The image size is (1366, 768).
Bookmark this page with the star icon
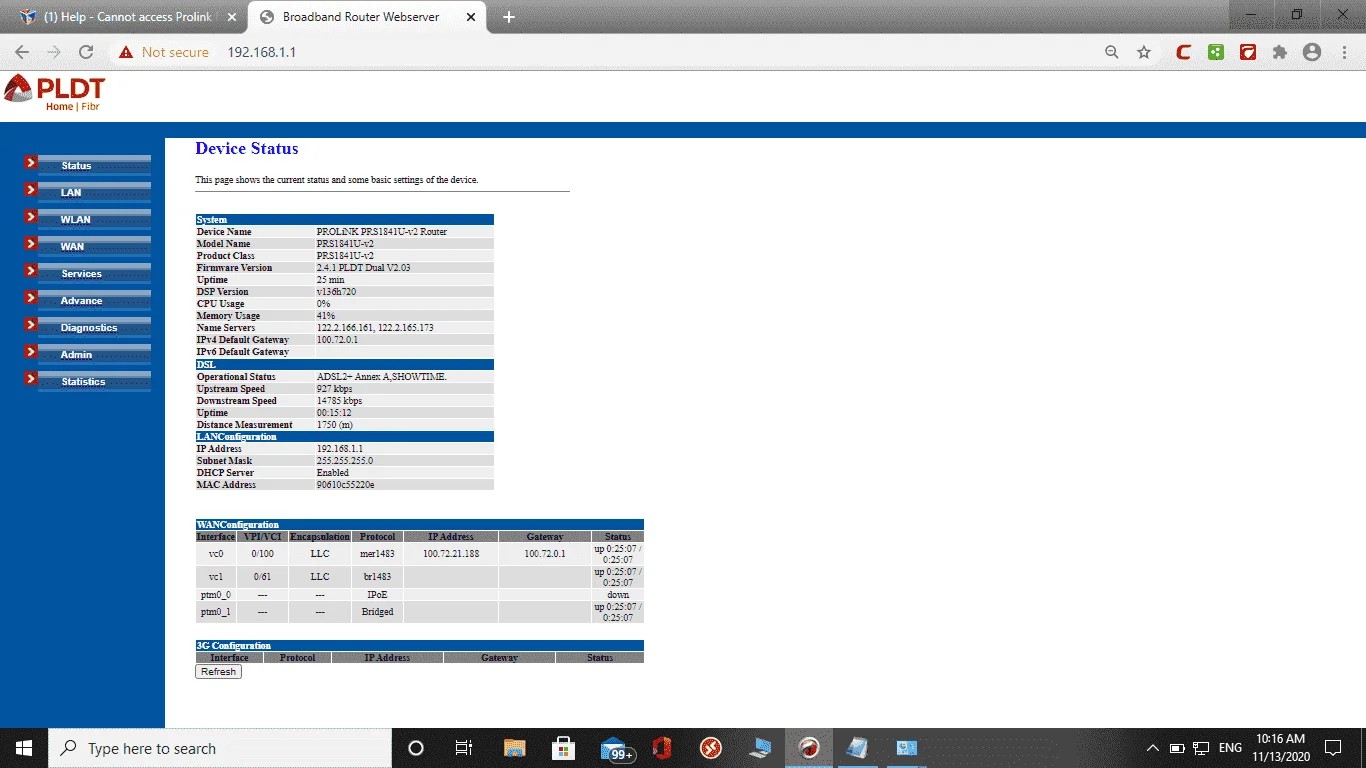(x=1144, y=52)
